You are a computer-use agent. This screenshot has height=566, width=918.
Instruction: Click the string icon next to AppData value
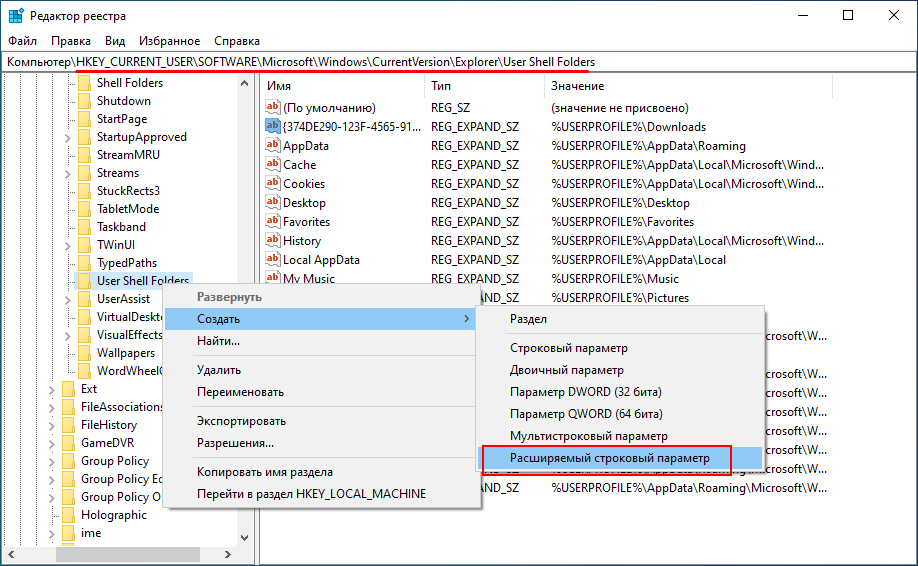click(x=272, y=145)
